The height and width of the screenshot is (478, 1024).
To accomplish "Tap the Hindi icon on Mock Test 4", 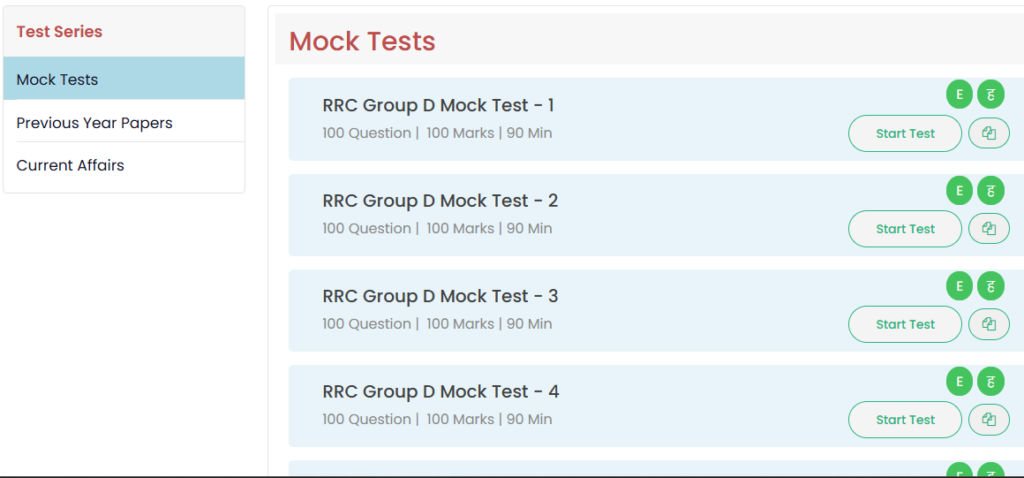I will pos(990,381).
